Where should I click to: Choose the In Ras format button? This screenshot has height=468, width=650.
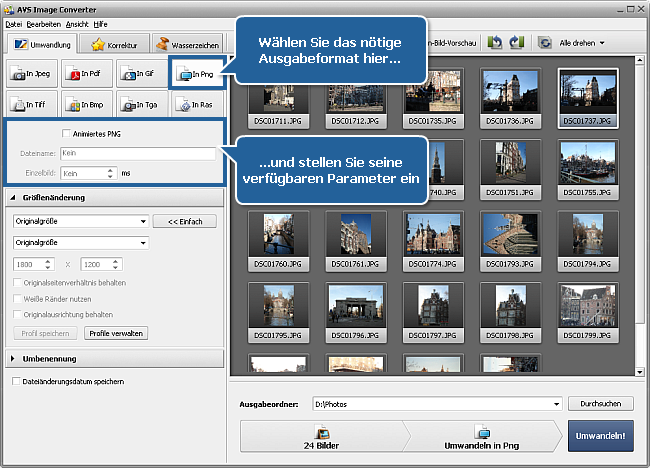196,104
